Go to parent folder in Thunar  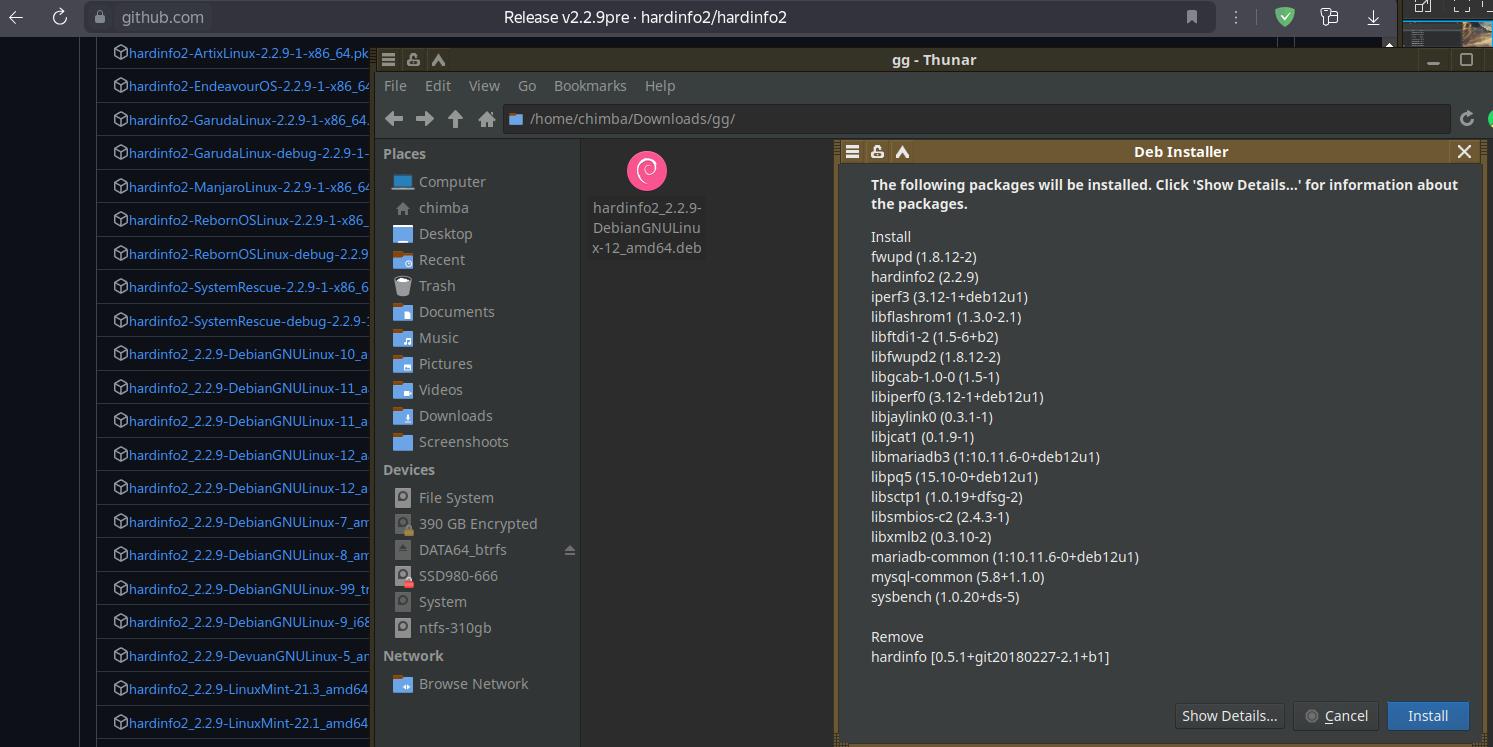point(456,119)
